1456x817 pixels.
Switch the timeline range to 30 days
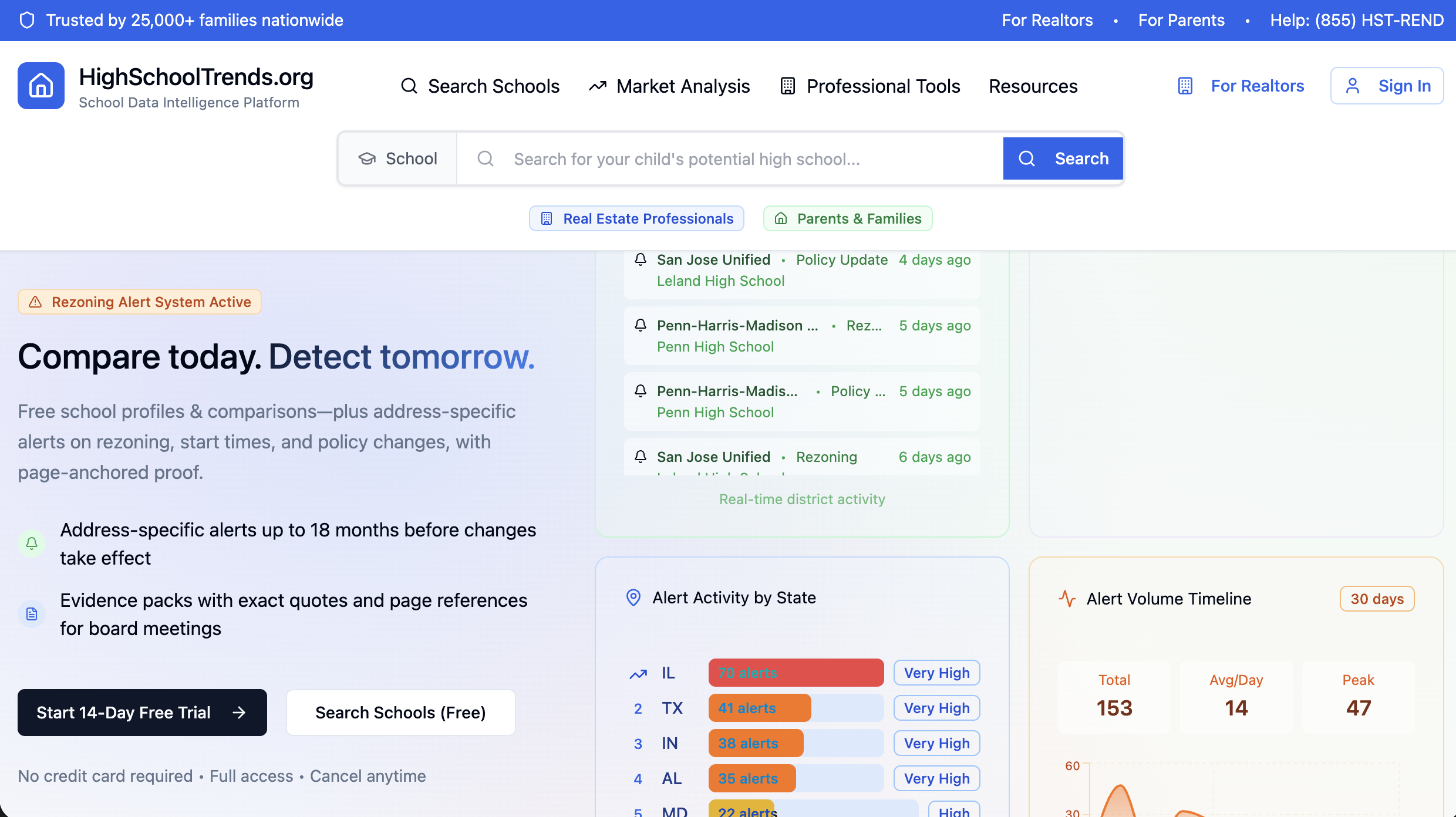point(1377,599)
